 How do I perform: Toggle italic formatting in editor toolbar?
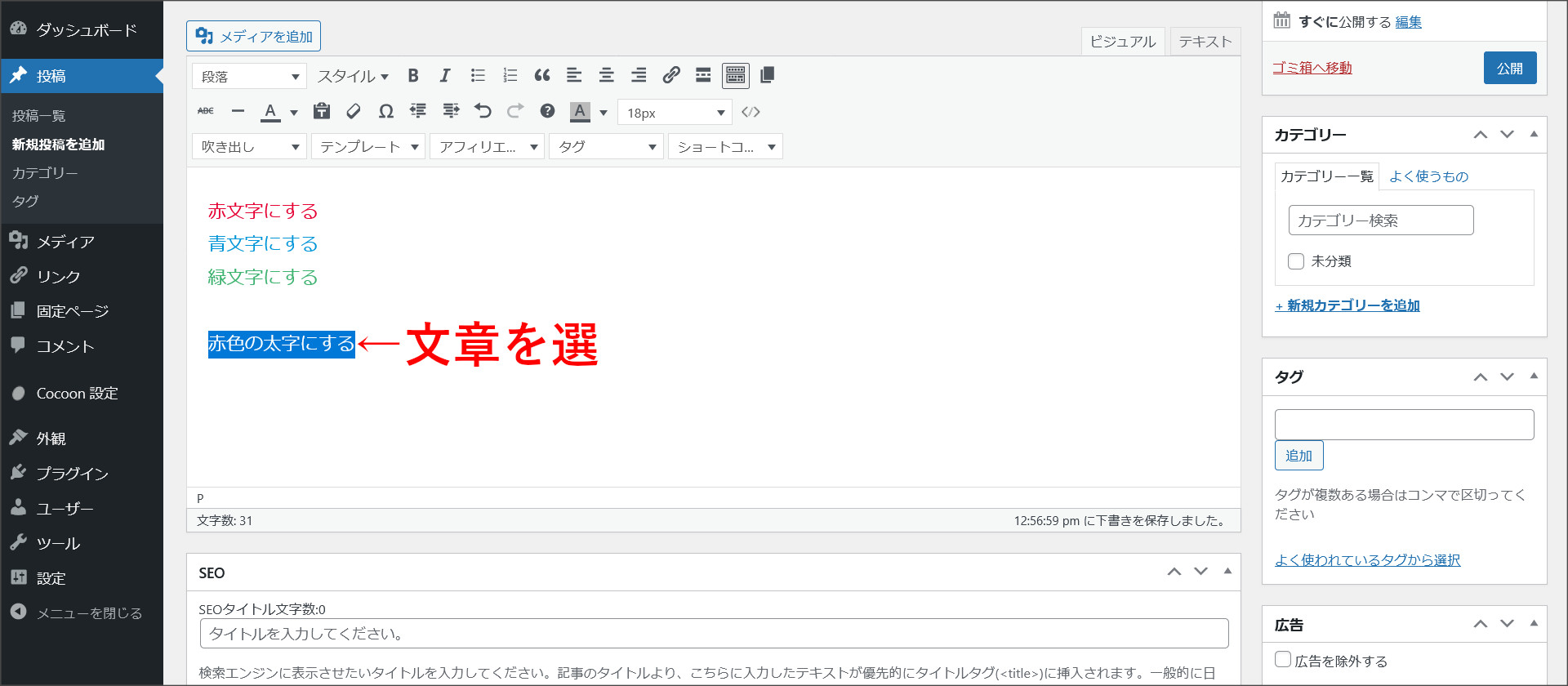coord(445,76)
